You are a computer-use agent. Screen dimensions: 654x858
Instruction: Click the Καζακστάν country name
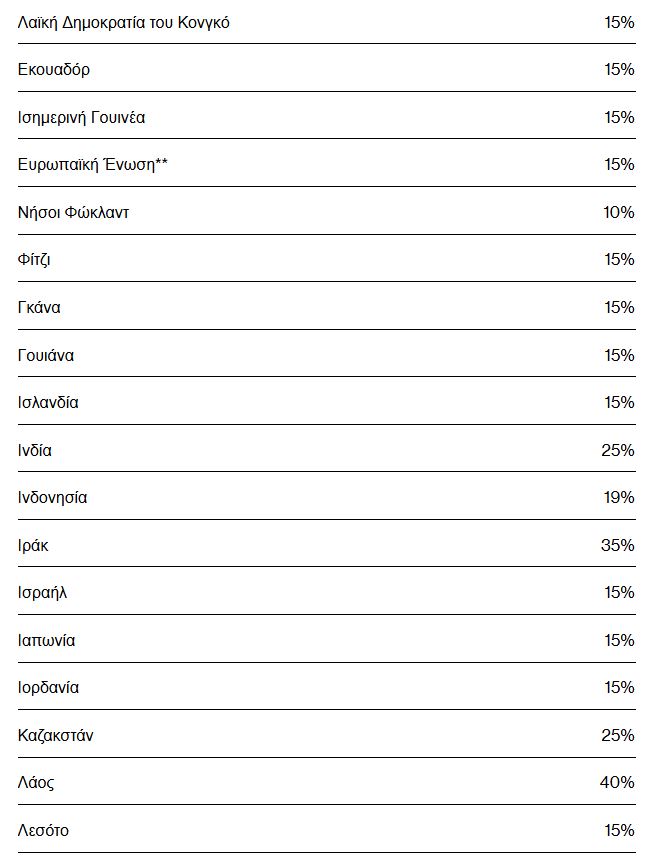(55, 735)
